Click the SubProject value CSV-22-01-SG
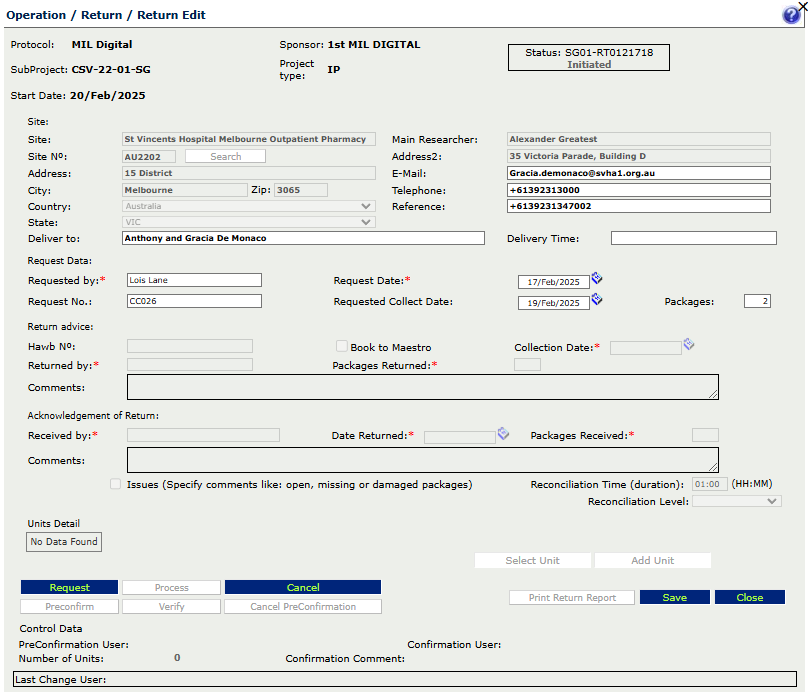808x692 pixels. pos(111,70)
